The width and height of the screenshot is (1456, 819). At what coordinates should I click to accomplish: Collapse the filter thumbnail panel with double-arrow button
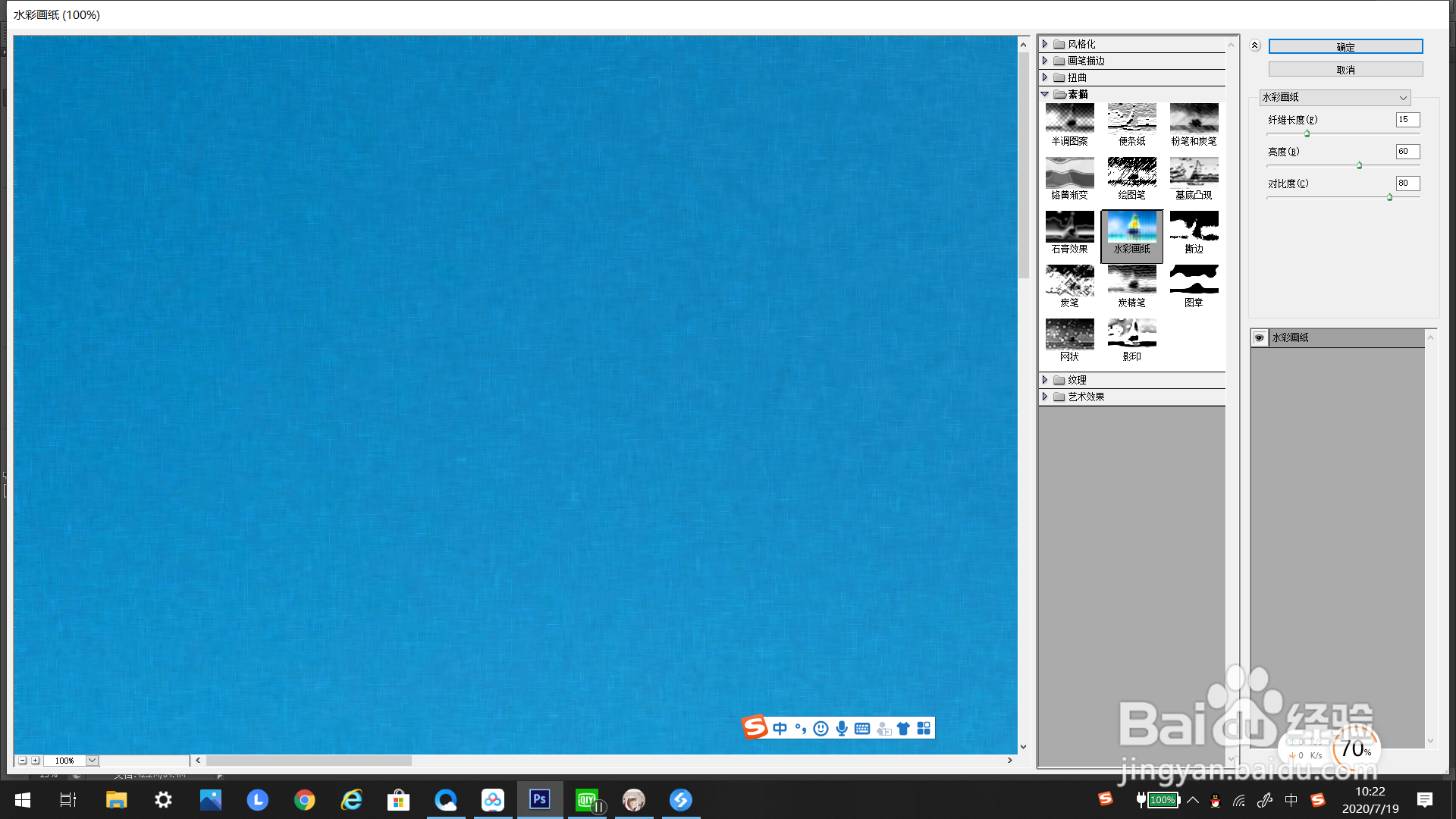(x=1254, y=45)
